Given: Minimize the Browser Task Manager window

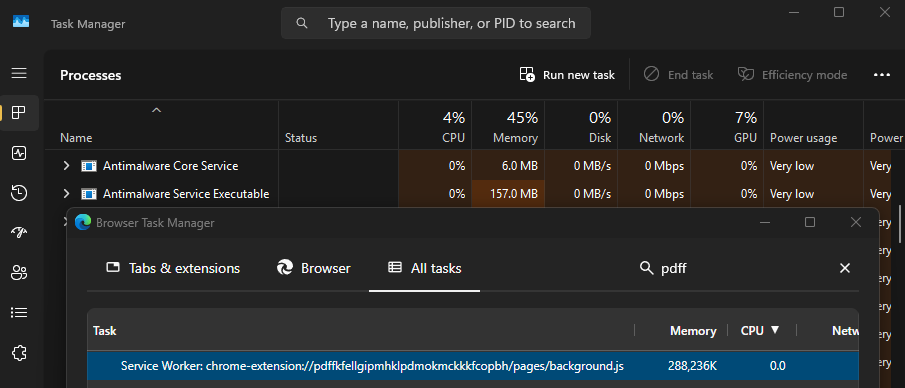Looking at the screenshot, I should (765, 222).
